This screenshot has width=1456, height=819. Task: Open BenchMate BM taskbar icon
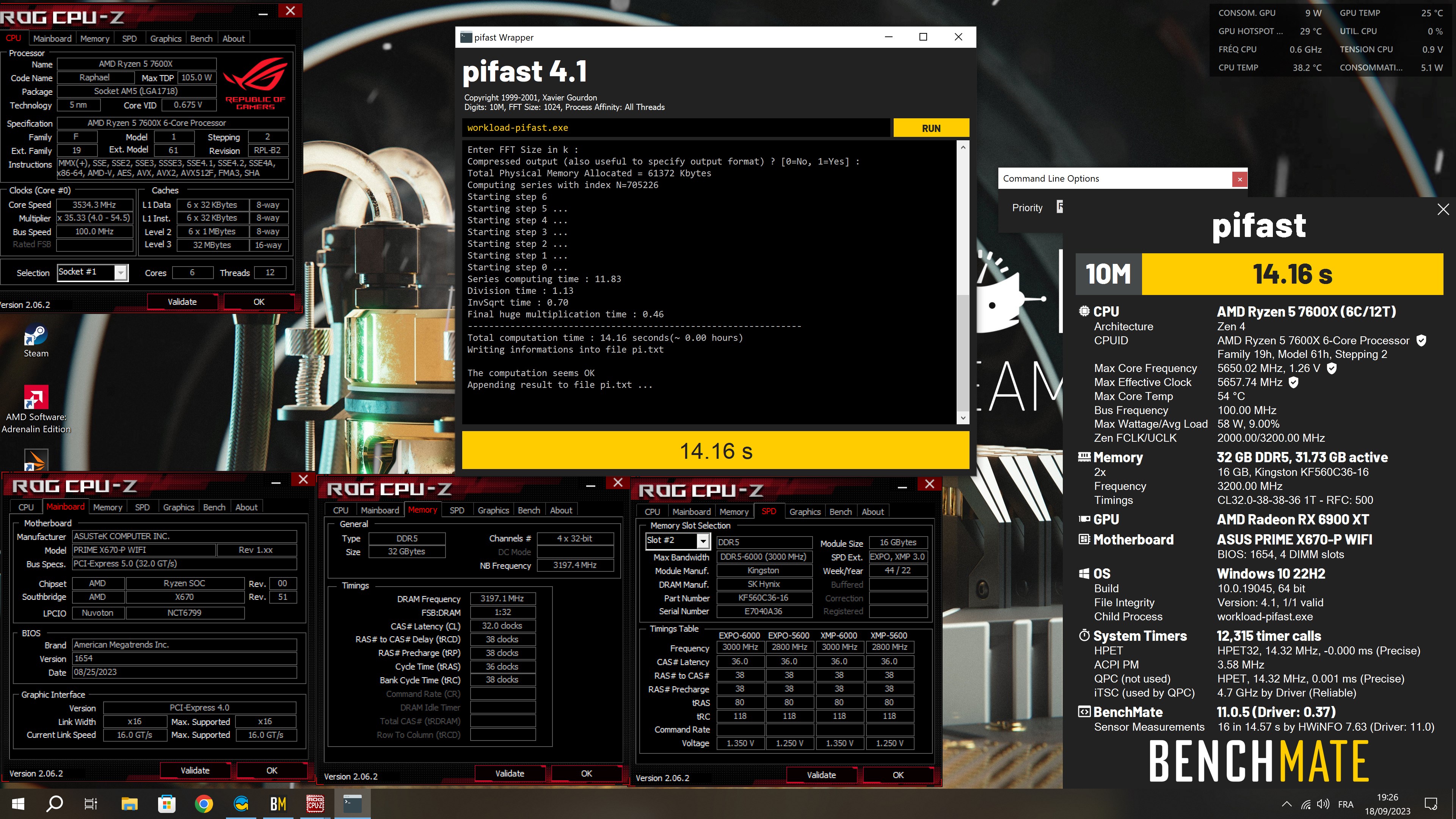click(278, 803)
